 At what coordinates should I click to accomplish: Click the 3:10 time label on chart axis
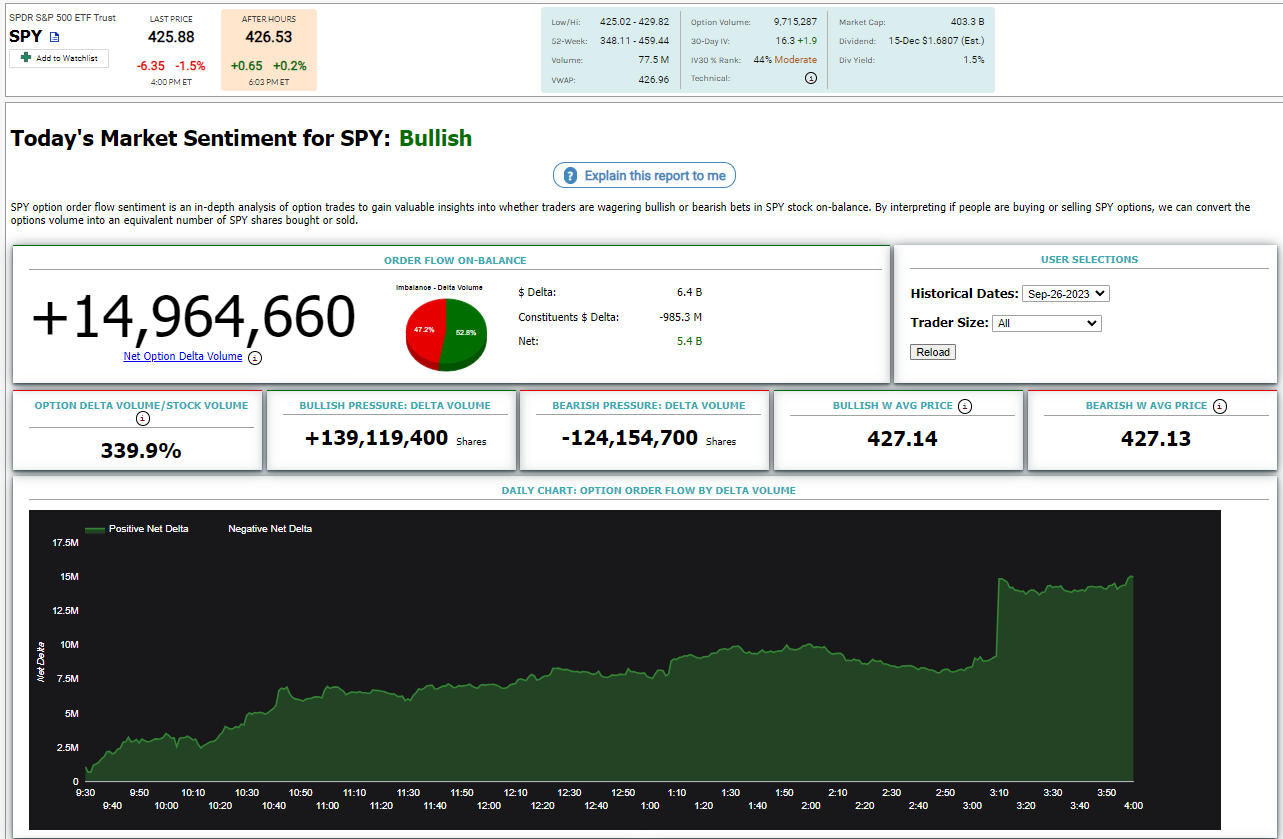tap(999, 792)
